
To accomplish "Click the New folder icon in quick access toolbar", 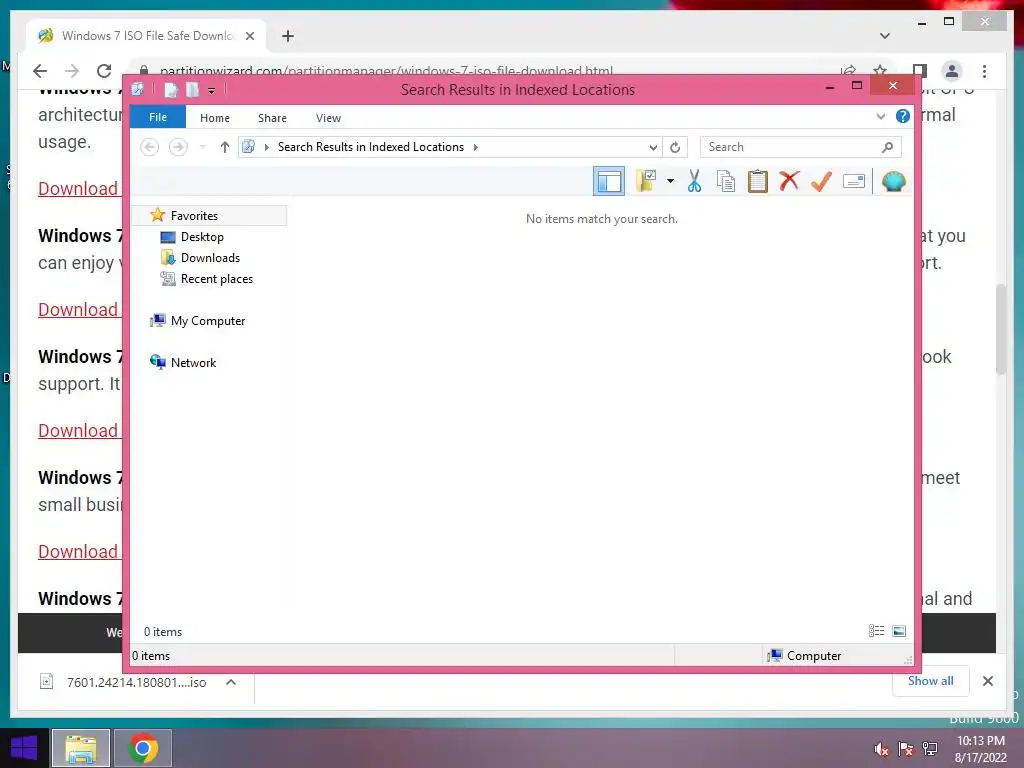I will [192, 89].
